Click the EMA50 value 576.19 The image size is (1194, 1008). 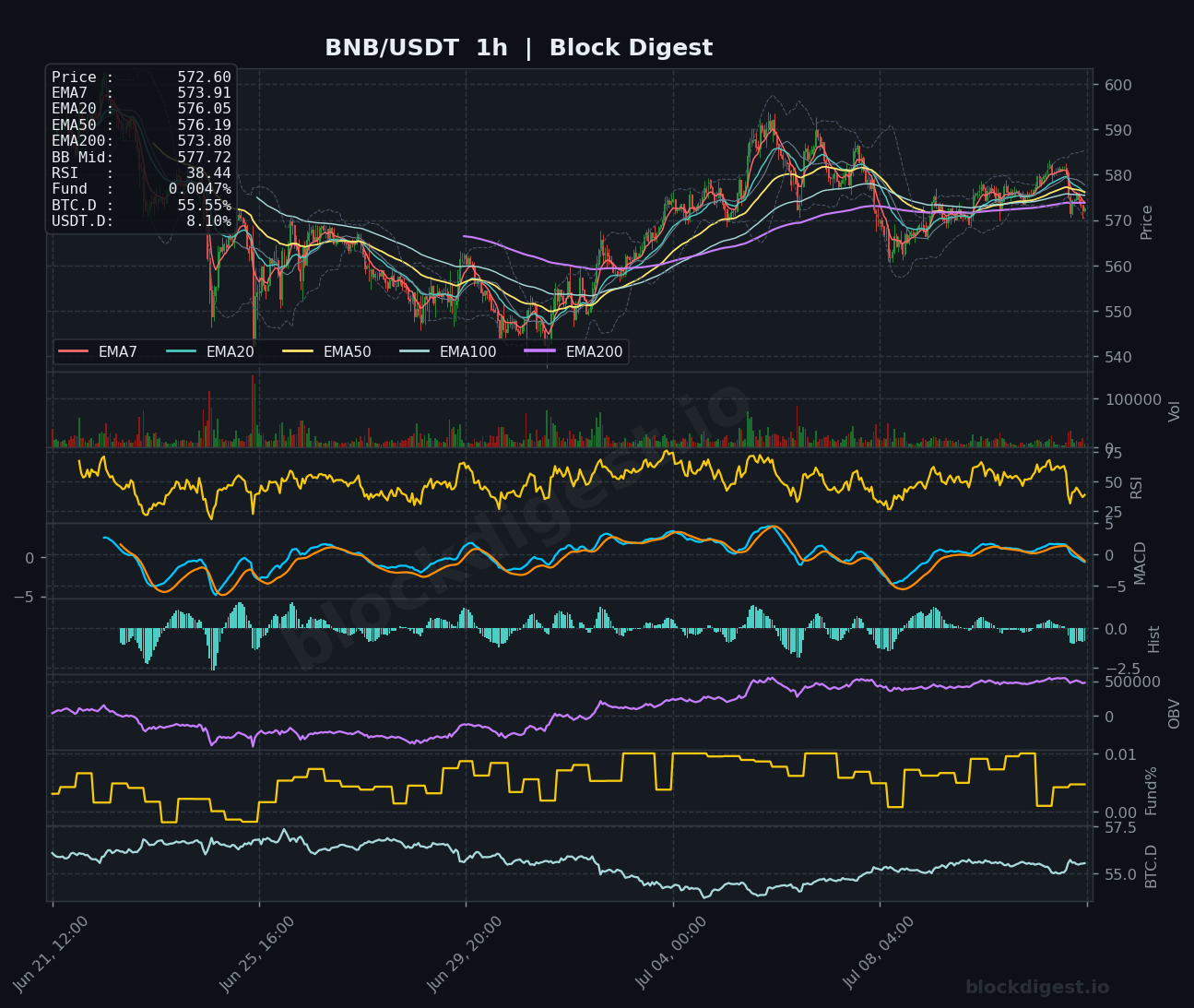click(205, 125)
